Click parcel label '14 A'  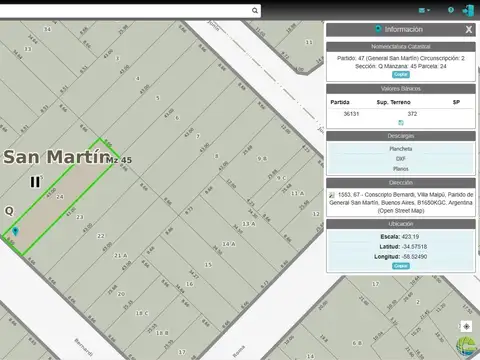229,244
